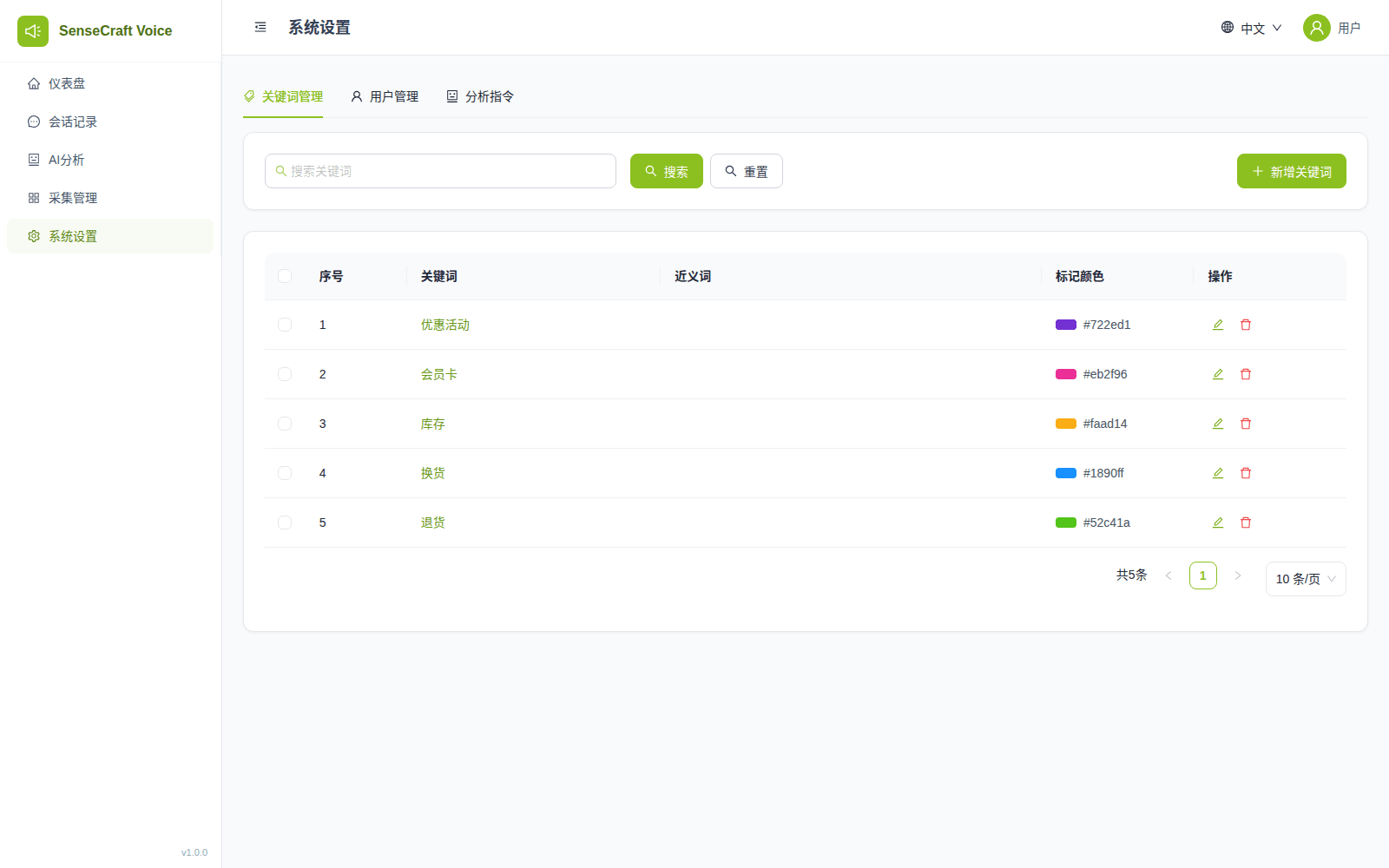The height and width of the screenshot is (868, 1389).
Task: Open 仪表盘 in the sidebar
Action: [x=110, y=83]
